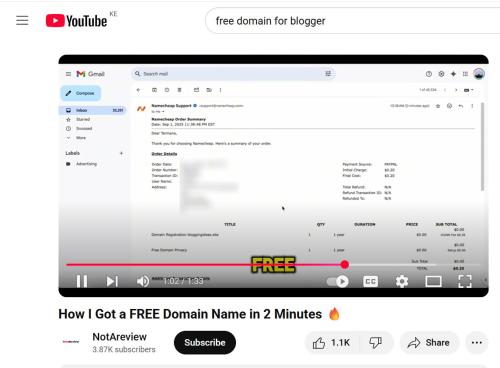Pause the playing video
The image size is (500, 368).
(x=82, y=281)
